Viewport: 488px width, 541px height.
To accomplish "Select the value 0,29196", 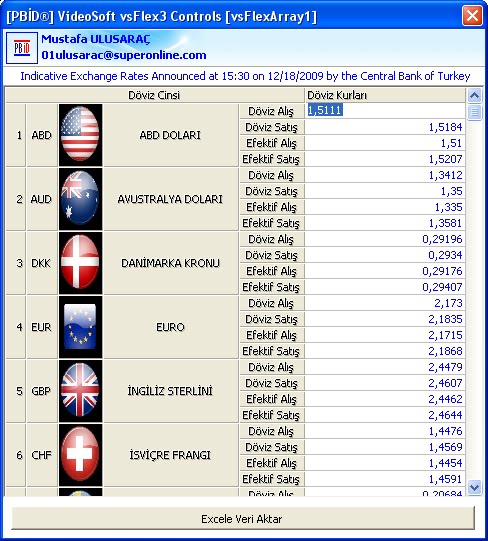I will pyautogui.click(x=385, y=239).
